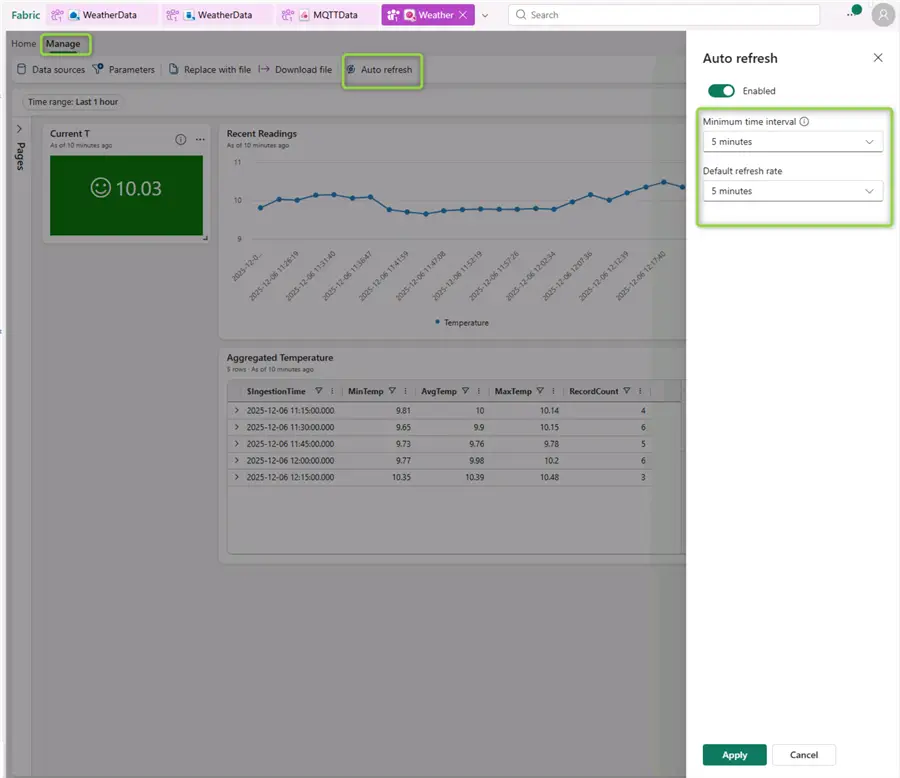The image size is (900, 778).
Task: Click the Download file label
Action: click(x=304, y=69)
